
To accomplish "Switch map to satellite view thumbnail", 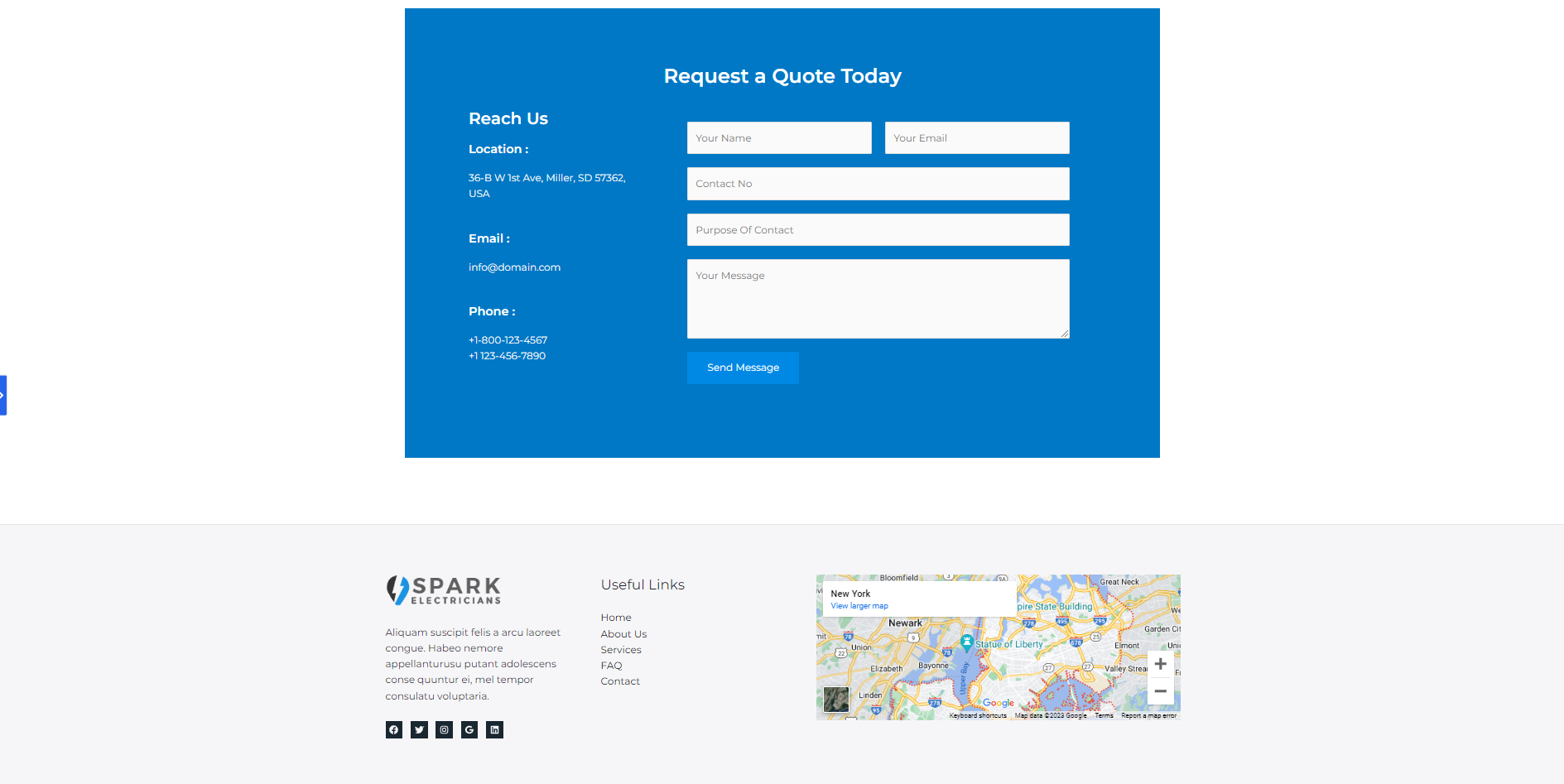I will point(836,700).
